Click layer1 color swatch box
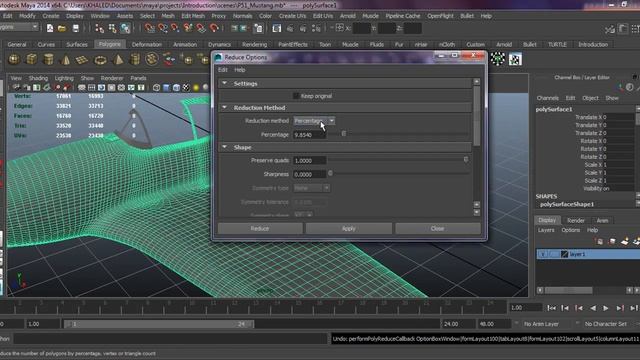 click(564, 254)
